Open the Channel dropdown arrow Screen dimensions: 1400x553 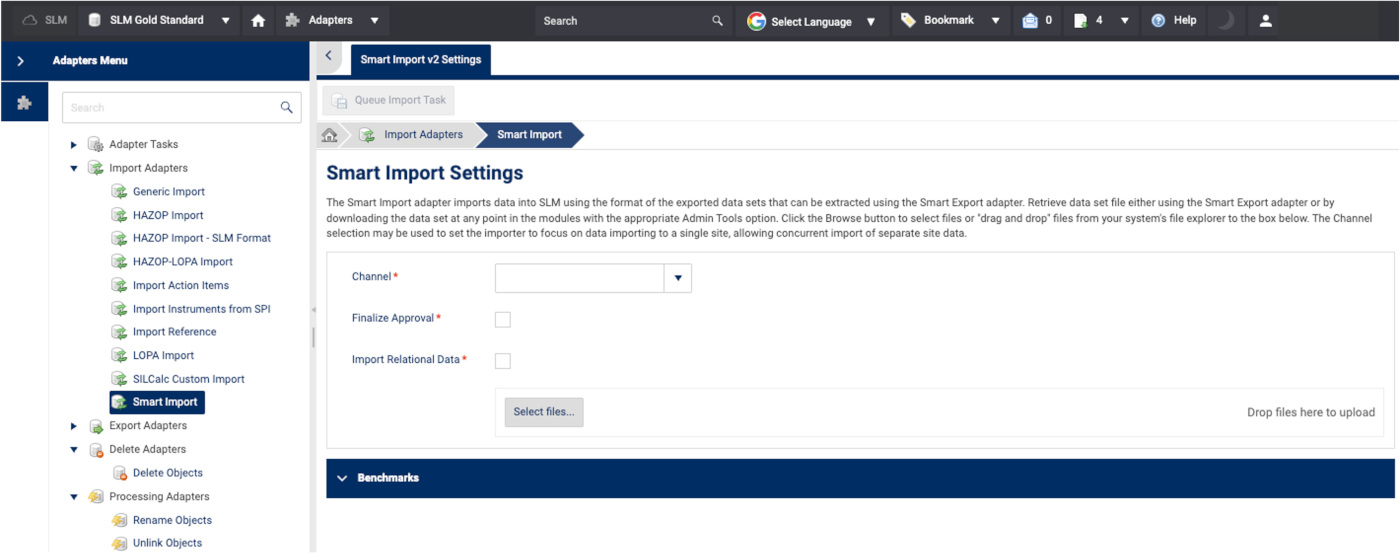point(678,278)
